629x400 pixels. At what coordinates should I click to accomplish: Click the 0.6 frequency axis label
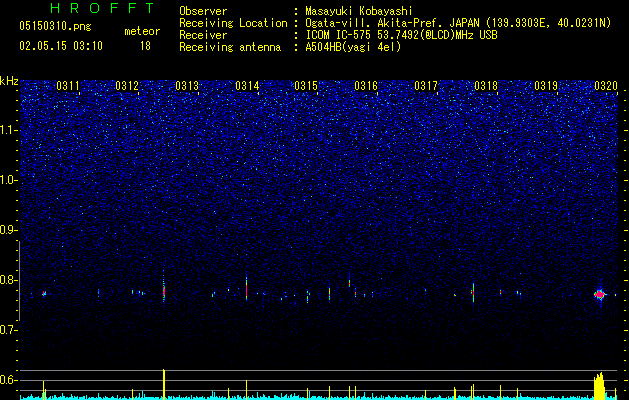(9, 380)
